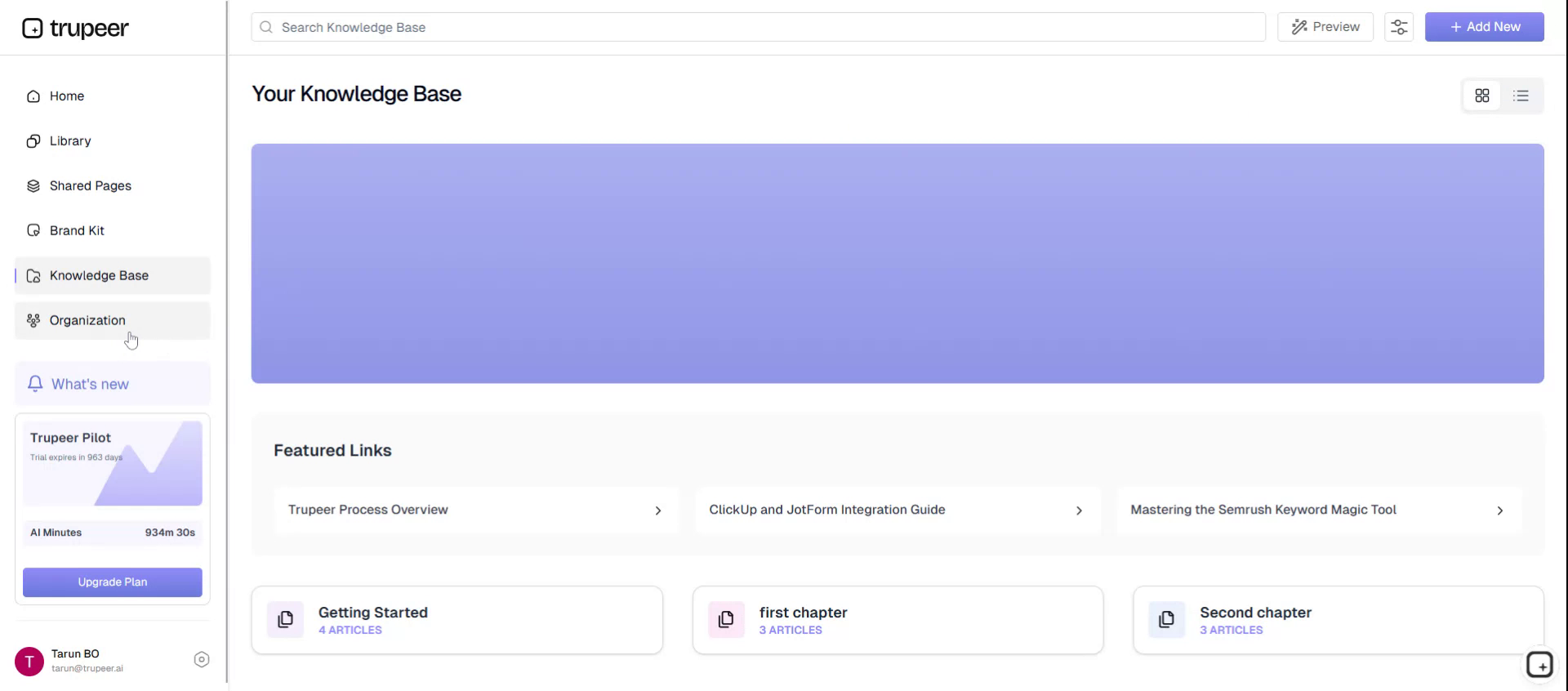Click '3 ARTICLES' under Second chapter
This screenshot has height=691, width=1568.
[1232, 631]
